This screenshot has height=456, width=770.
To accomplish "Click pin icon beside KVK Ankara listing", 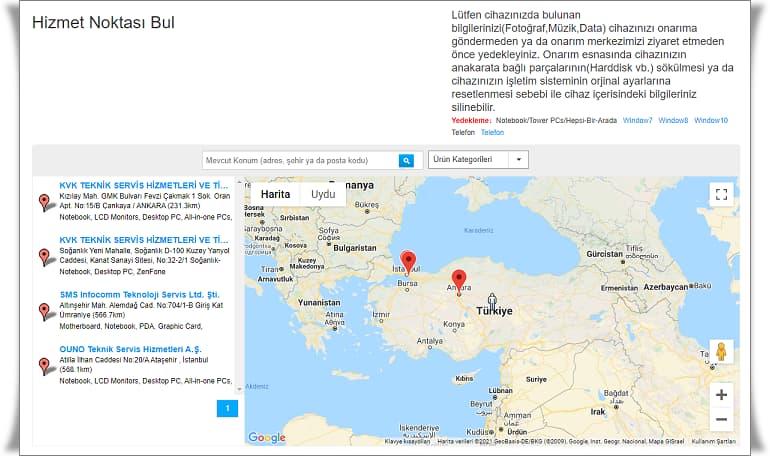I will pyautogui.click(x=45, y=202).
